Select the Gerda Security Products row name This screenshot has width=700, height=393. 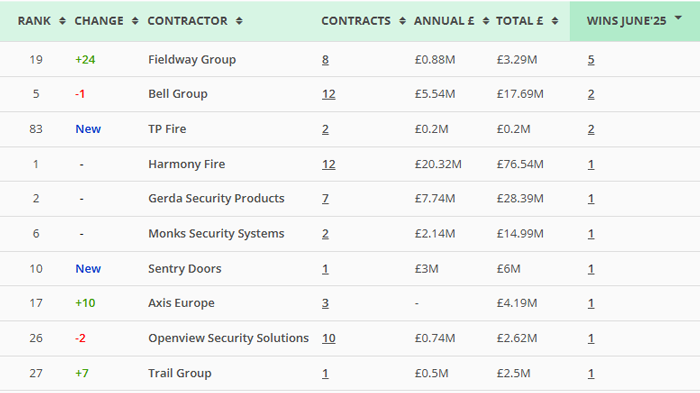(x=216, y=198)
